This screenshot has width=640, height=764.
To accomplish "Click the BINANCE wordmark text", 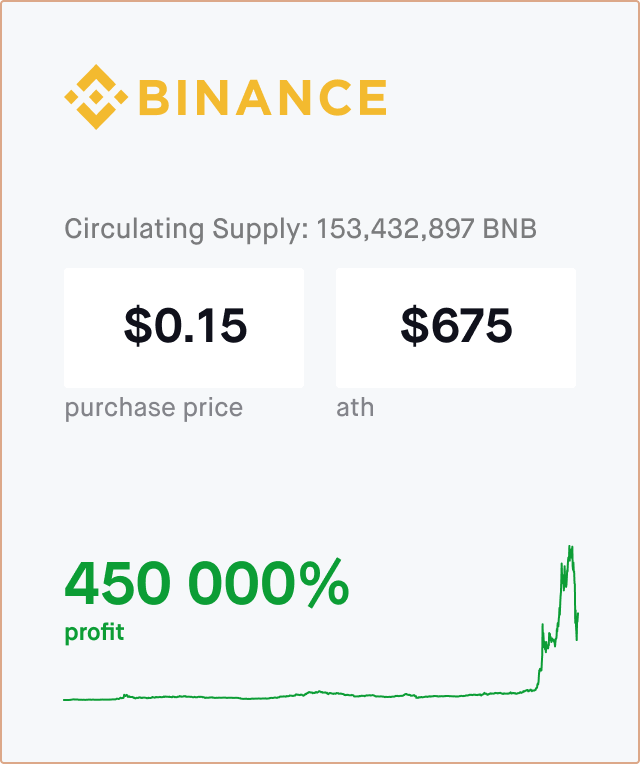I will pos(263,98).
